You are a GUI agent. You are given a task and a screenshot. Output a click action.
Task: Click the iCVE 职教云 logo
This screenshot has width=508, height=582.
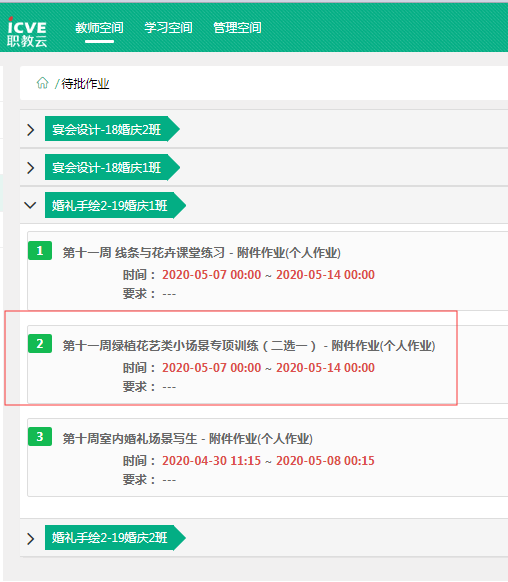pyautogui.click(x=27, y=32)
